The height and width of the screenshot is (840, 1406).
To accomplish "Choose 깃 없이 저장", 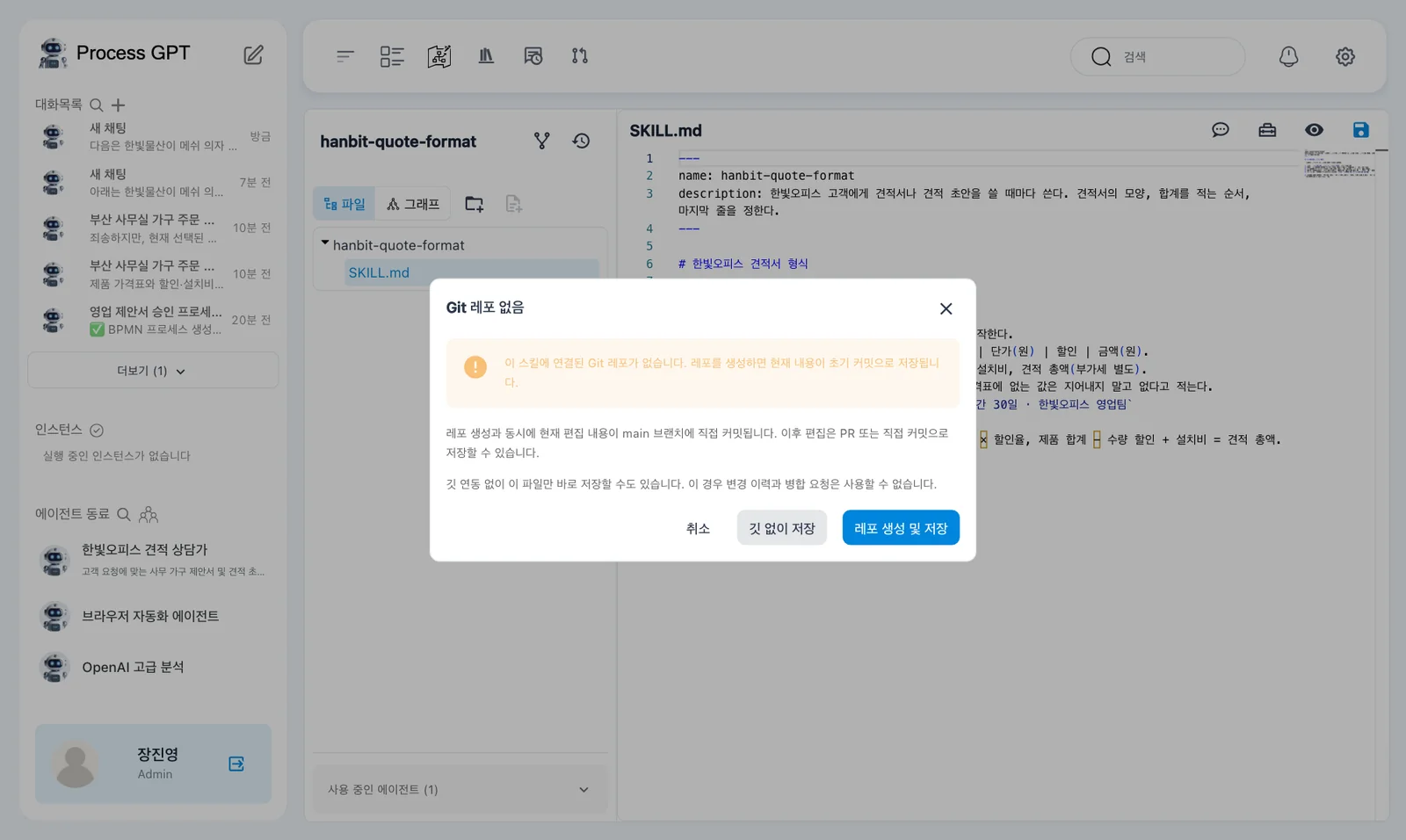I will 782,528.
